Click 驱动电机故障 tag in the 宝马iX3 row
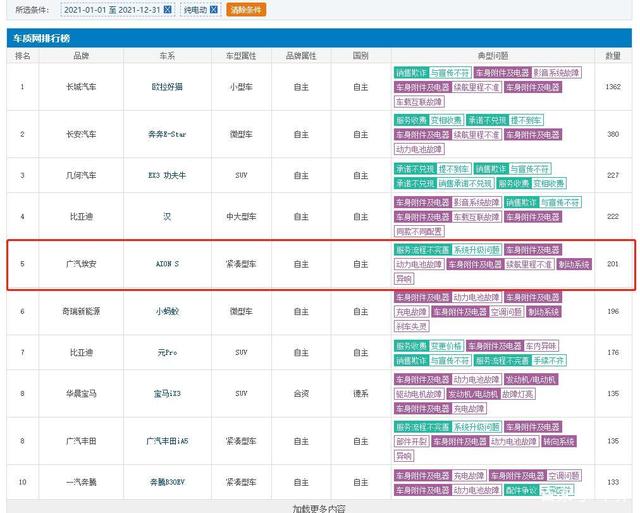 click(419, 394)
